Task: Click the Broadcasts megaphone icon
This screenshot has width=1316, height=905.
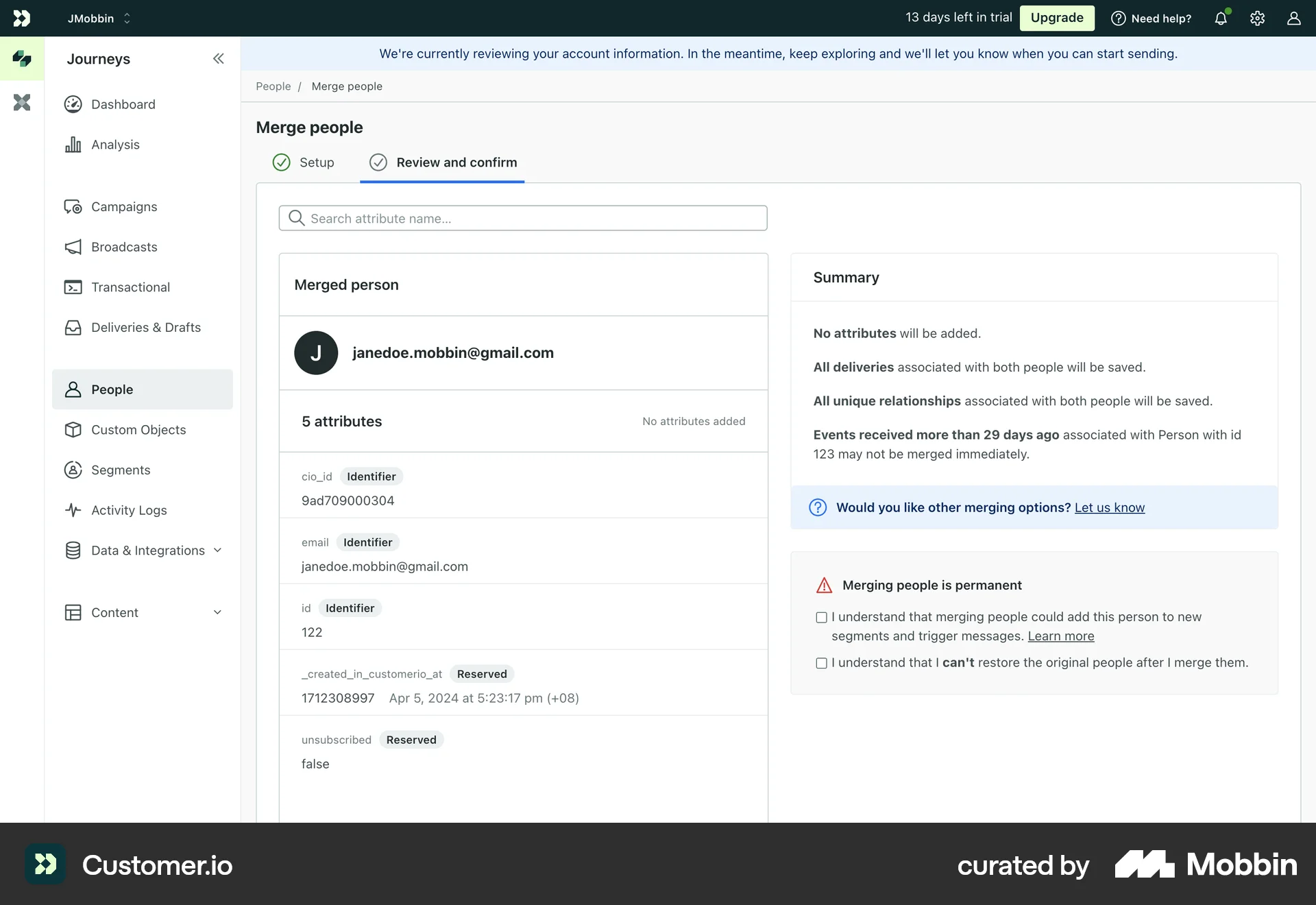Action: (73, 247)
